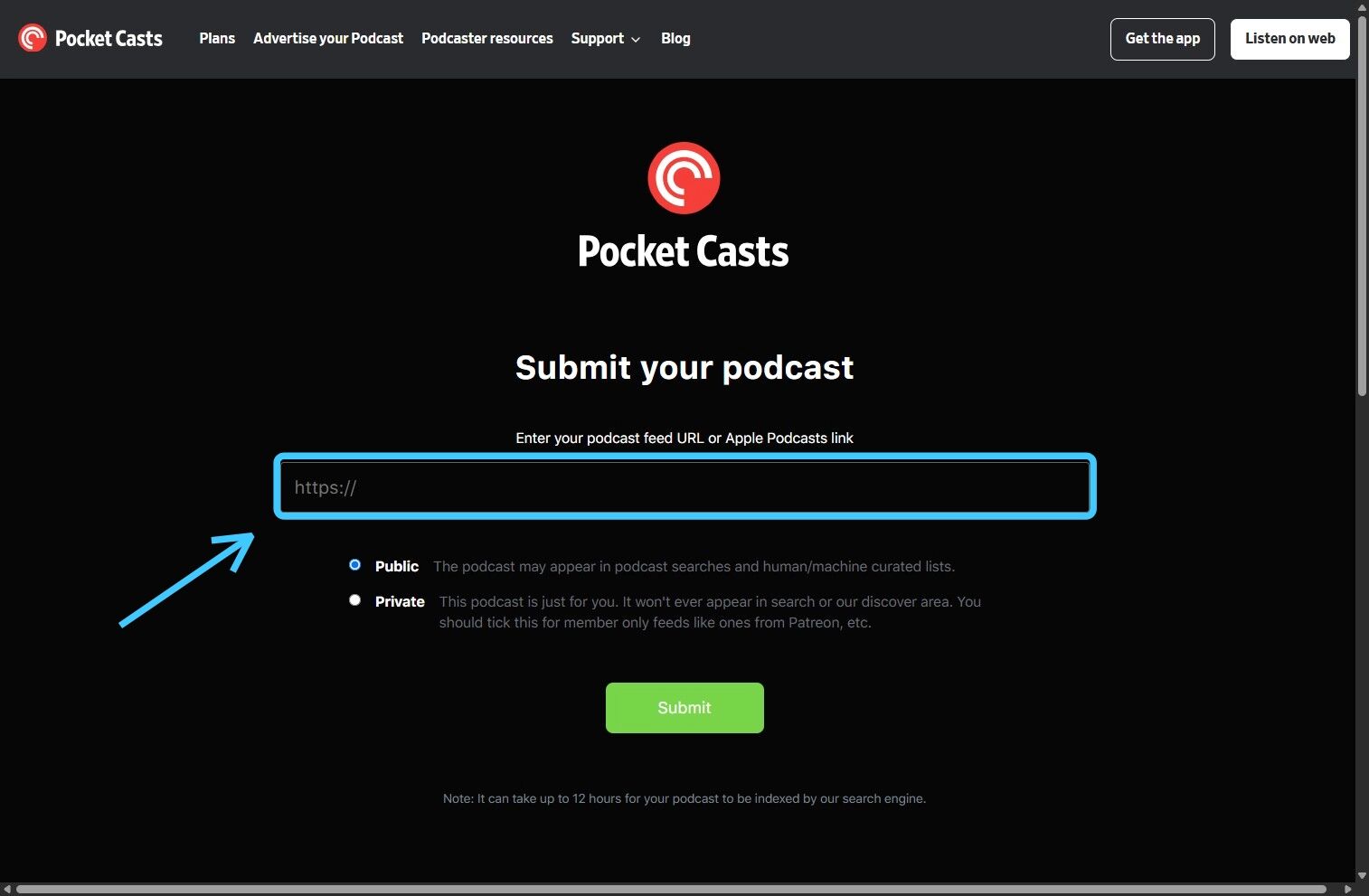
Task: Click the Pocket Casts wordmark in navbar
Action: [x=109, y=38]
